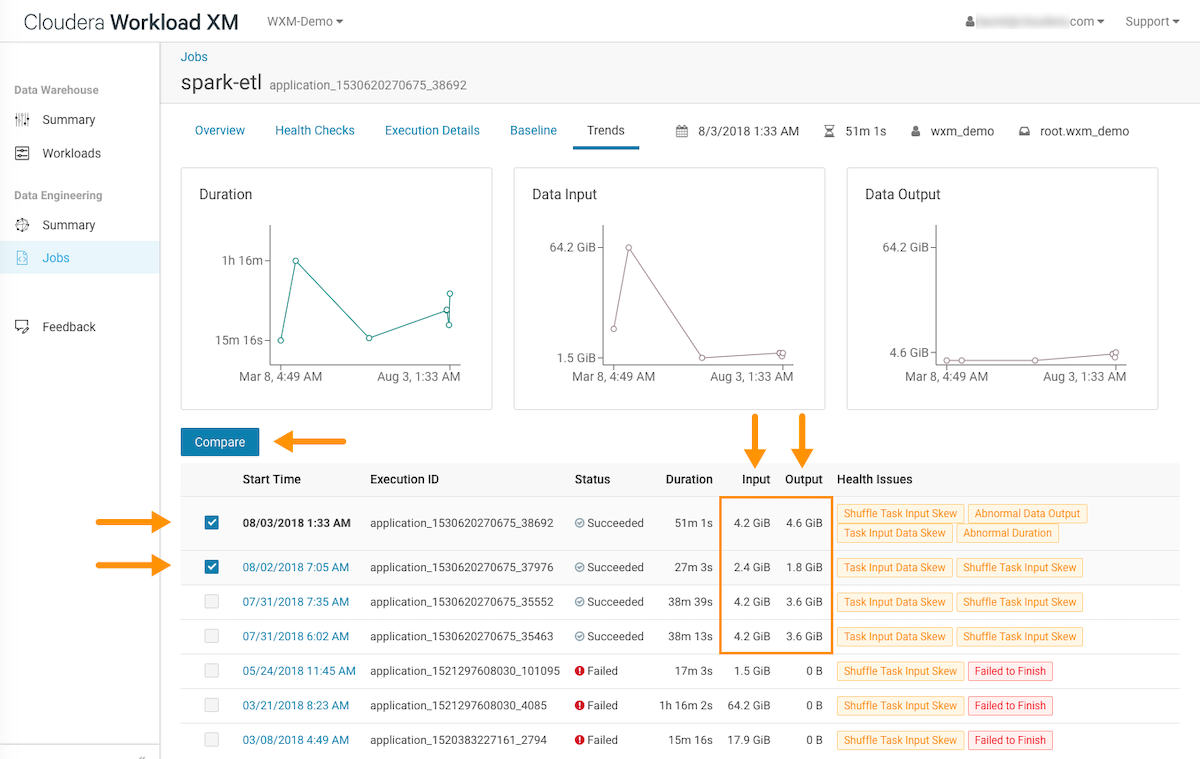1200x759 pixels.
Task: Click the red failed status icon for 05/24/2018
Action: (x=580, y=671)
